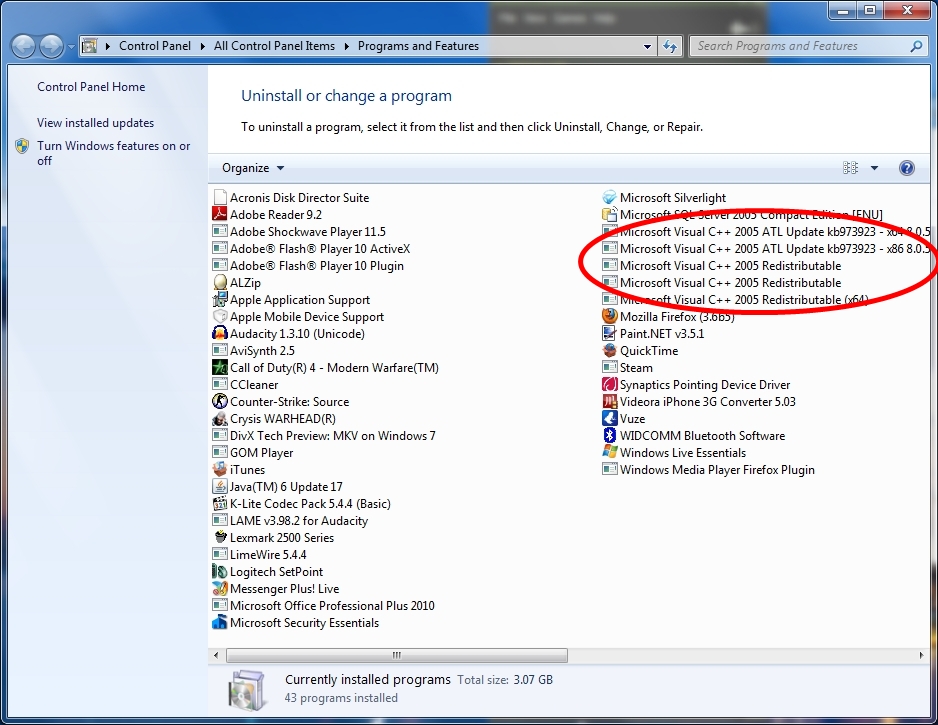Open the address bar history dropdown

647,46
